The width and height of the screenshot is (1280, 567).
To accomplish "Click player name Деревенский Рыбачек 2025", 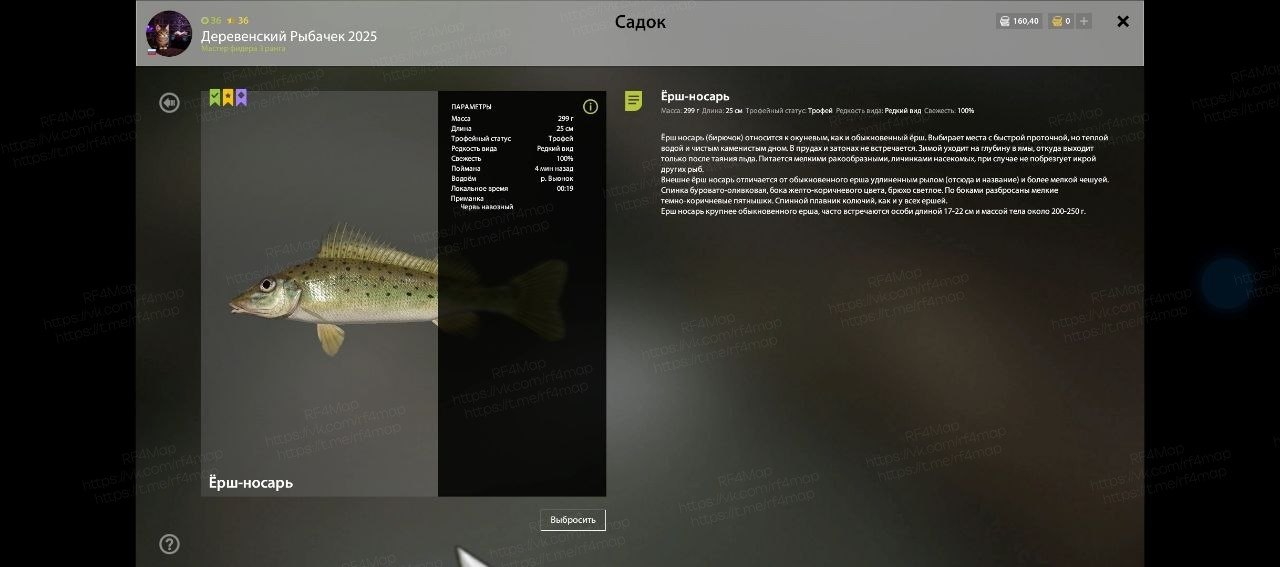I will click(x=289, y=36).
